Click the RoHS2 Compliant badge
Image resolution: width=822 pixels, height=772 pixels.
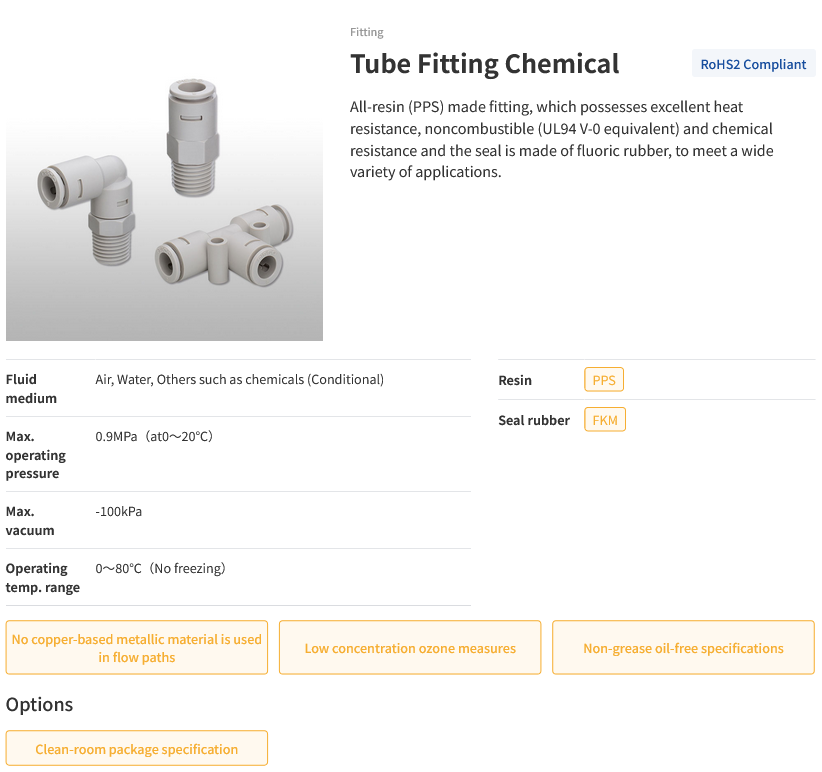[x=753, y=63]
